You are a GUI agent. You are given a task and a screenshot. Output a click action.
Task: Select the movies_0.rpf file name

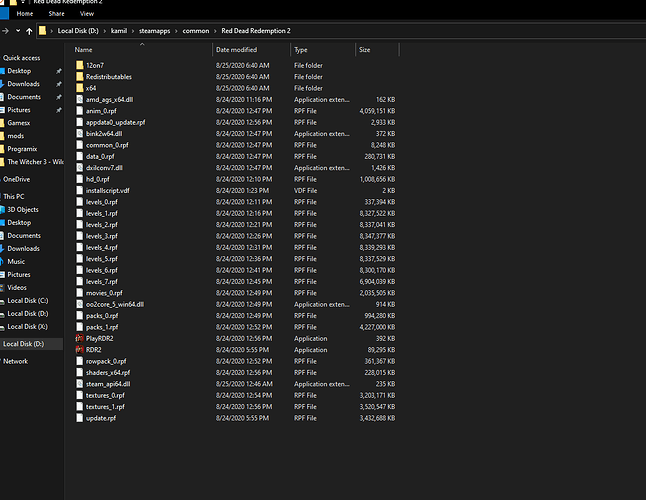click(x=104, y=293)
